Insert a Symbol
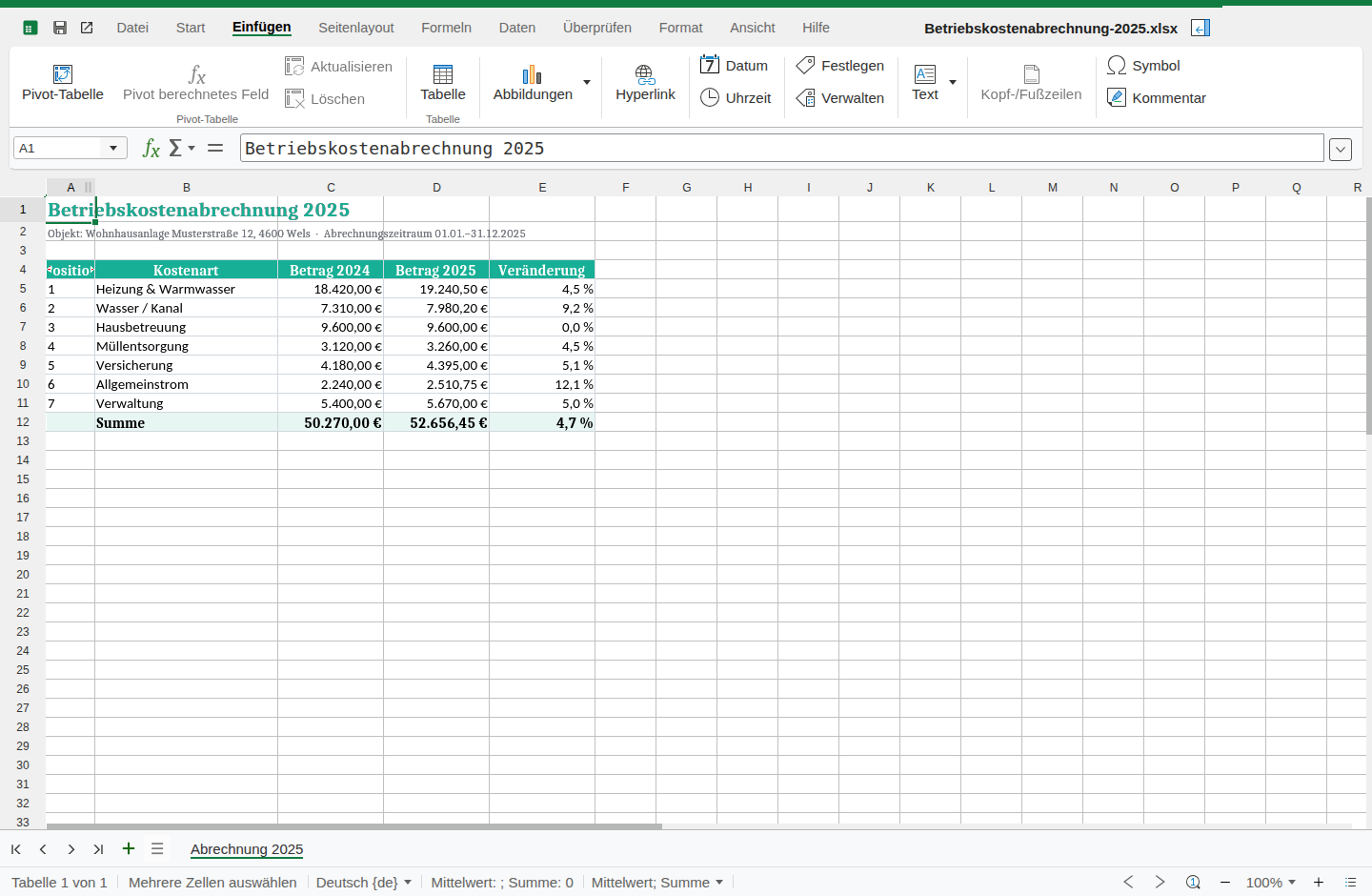1372x896 pixels. pos(1143,65)
